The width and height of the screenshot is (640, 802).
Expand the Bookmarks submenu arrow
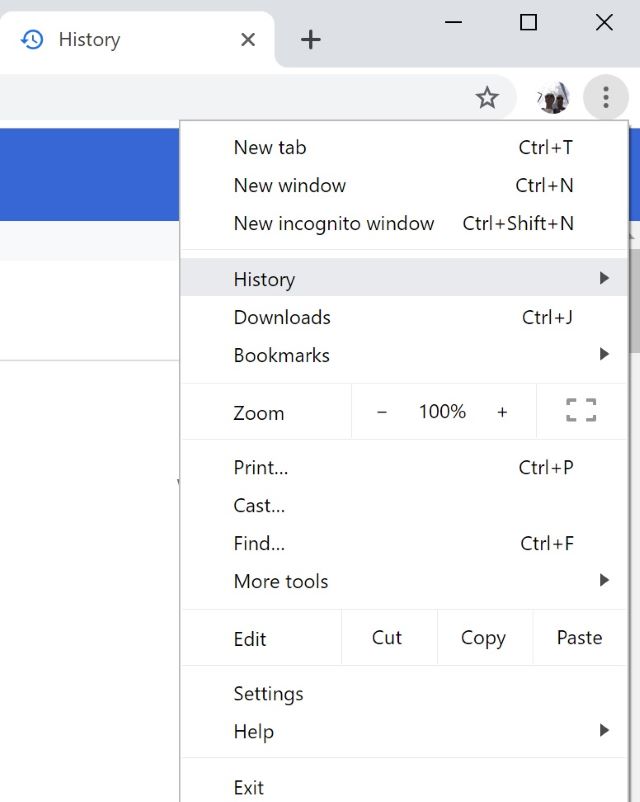pos(604,353)
